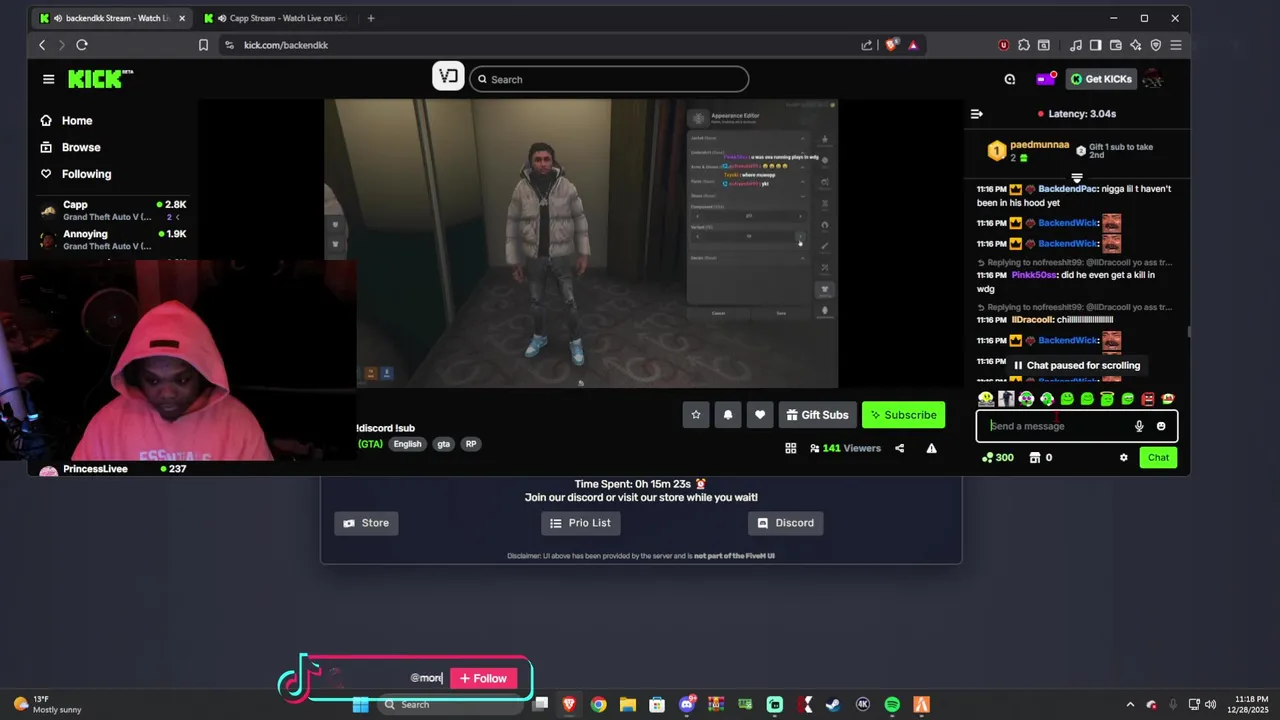Image resolution: width=1280 pixels, height=720 pixels.
Task: Open the Kick hamburger sidebar menu
Action: click(x=48, y=79)
